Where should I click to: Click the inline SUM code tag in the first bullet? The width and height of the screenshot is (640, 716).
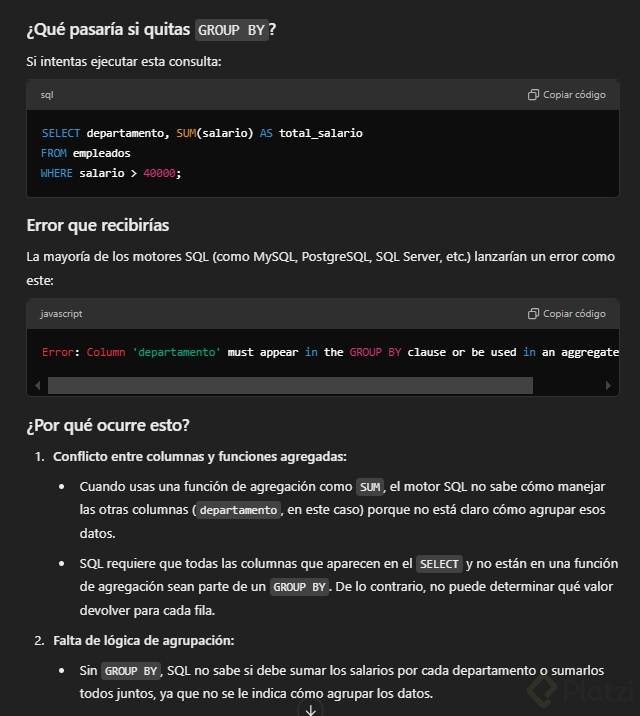[370, 487]
